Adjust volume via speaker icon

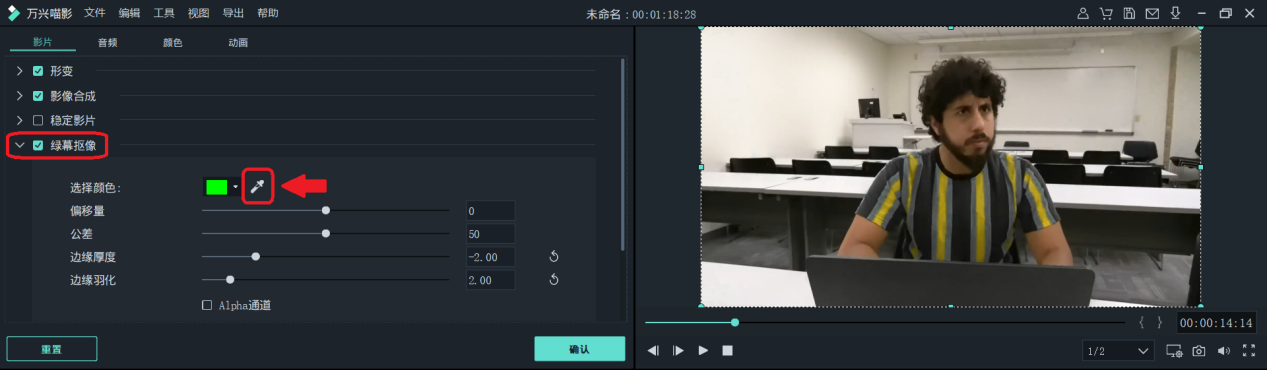click(x=1223, y=351)
